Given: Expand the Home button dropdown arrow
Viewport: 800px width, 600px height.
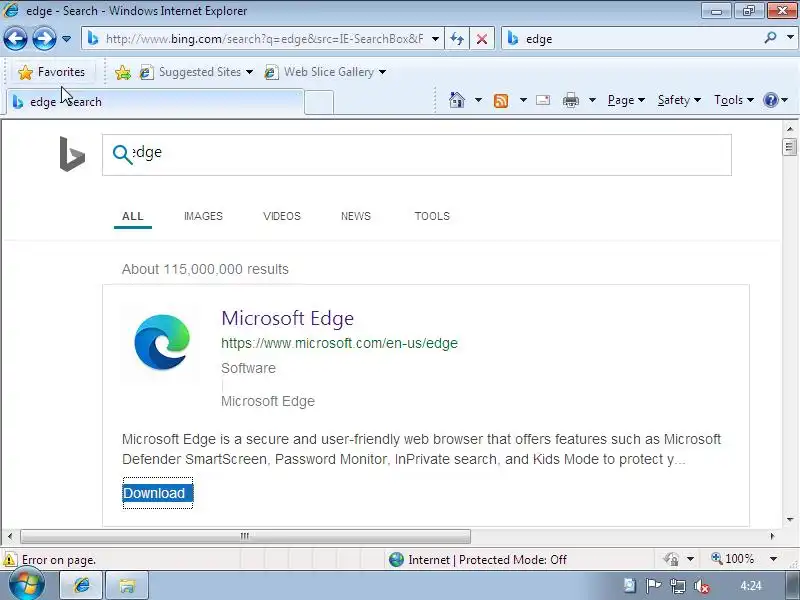Looking at the screenshot, I should 478,100.
